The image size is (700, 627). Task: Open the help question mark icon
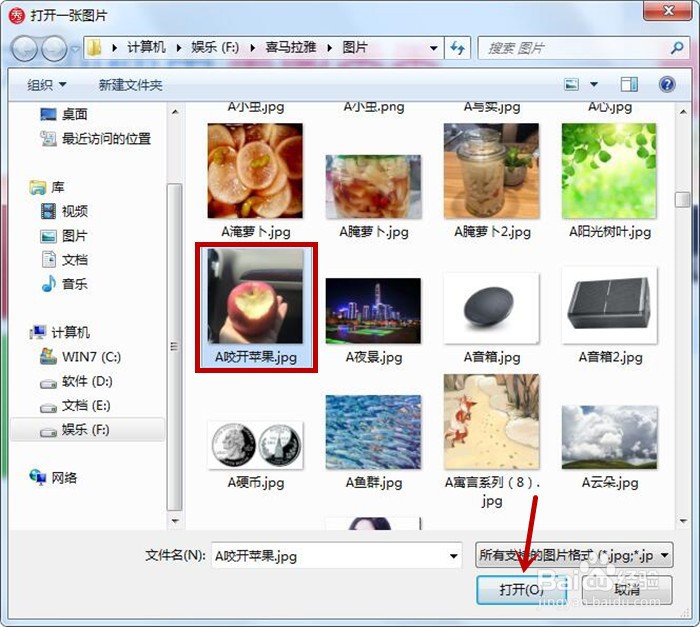coord(667,84)
